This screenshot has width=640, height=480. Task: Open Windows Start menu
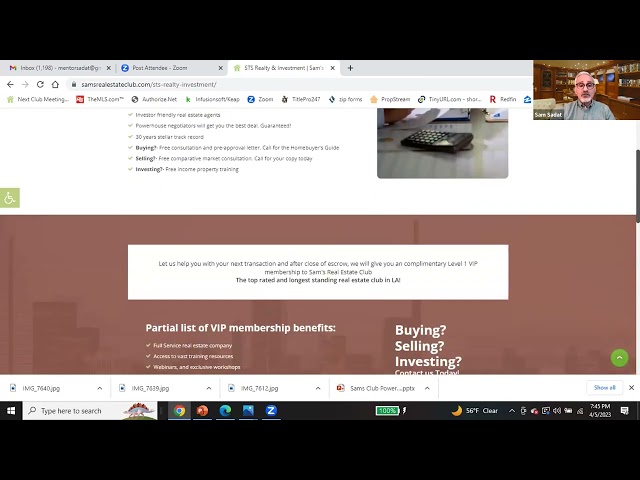point(11,411)
